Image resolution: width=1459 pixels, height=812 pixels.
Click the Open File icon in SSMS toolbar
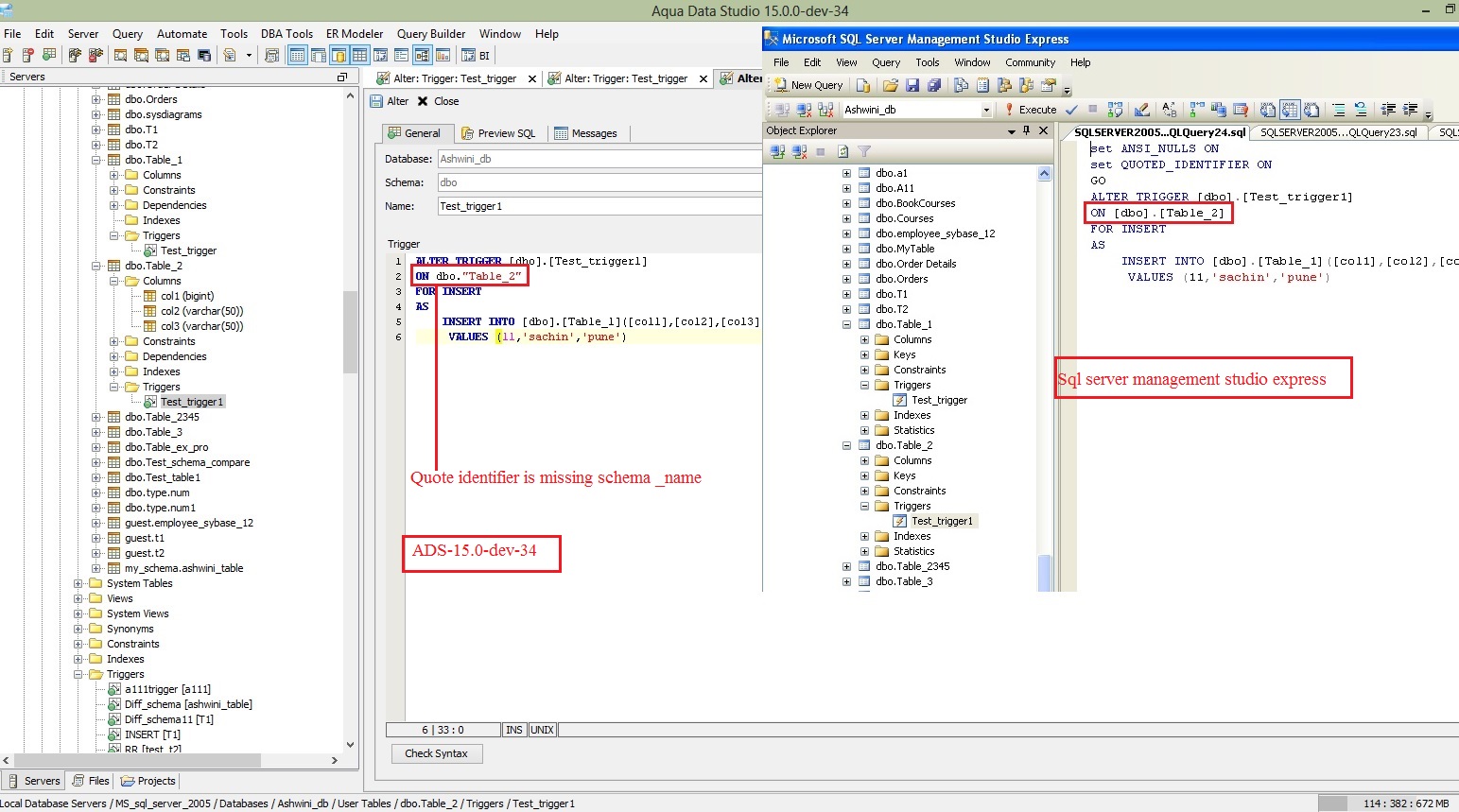click(x=890, y=85)
